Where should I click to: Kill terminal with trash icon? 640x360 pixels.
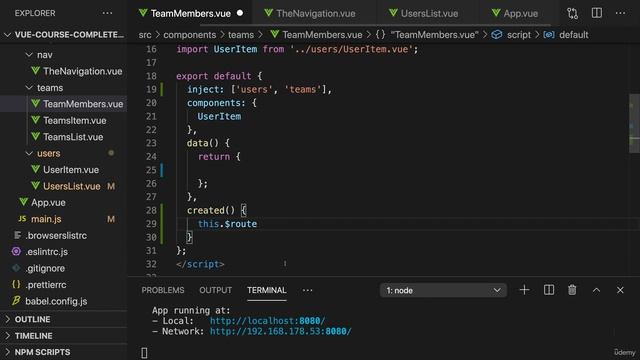tap(572, 290)
